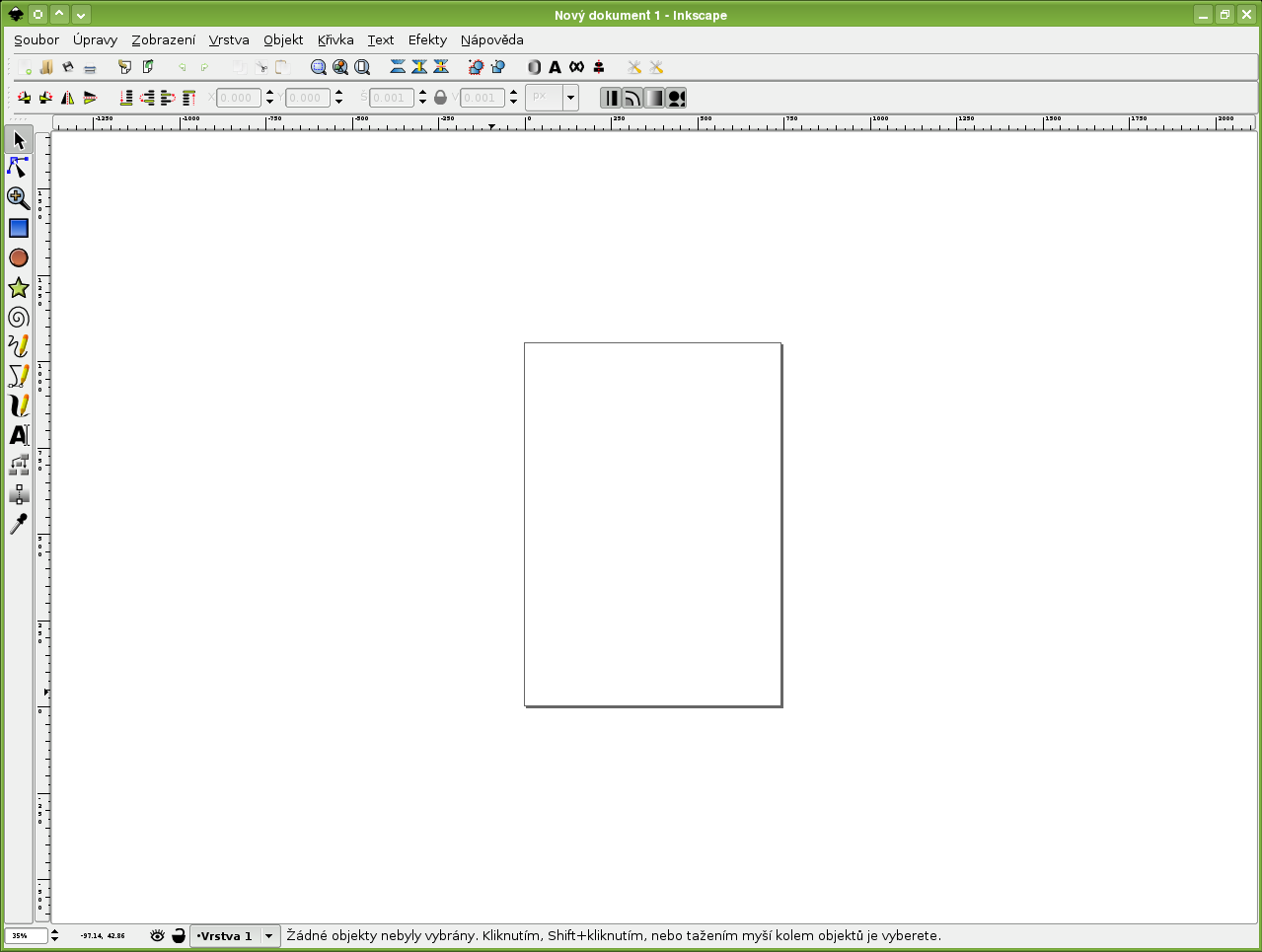Click the Open document icon
Screen dimensions: 1262x952
[46, 67]
